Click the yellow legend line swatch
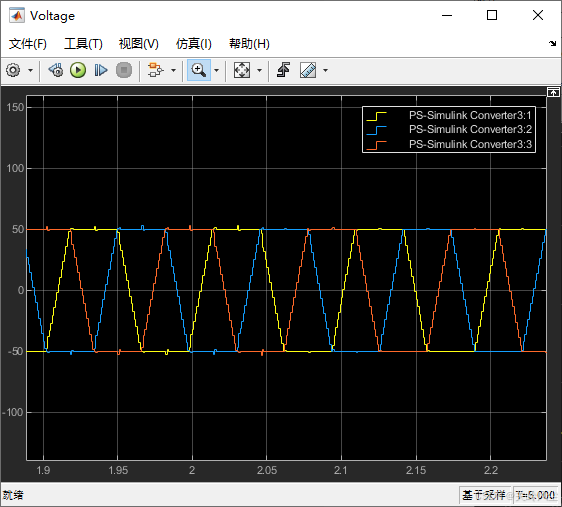Screen dimensions: 562x507 [376, 116]
